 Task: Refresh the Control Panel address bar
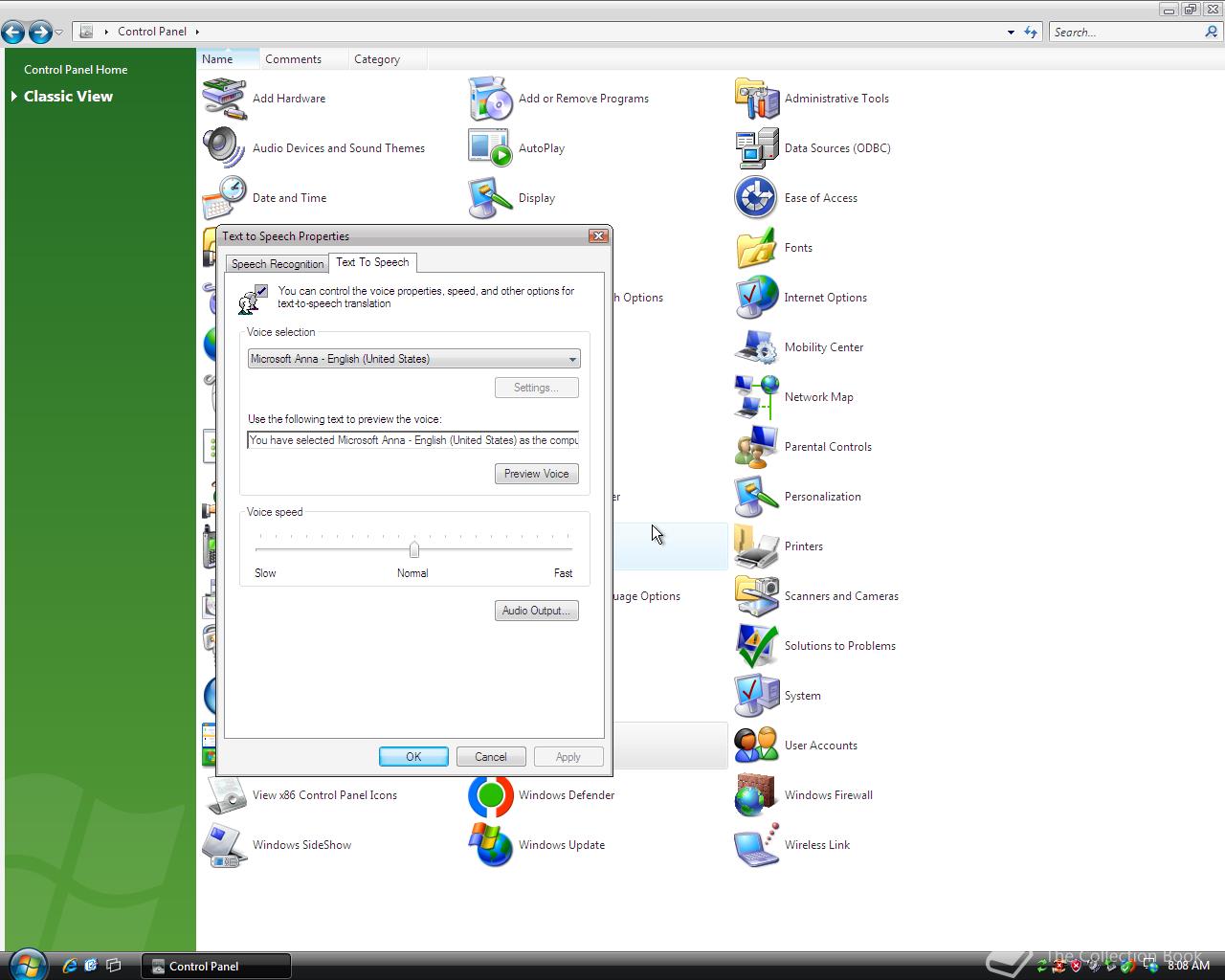[1031, 32]
